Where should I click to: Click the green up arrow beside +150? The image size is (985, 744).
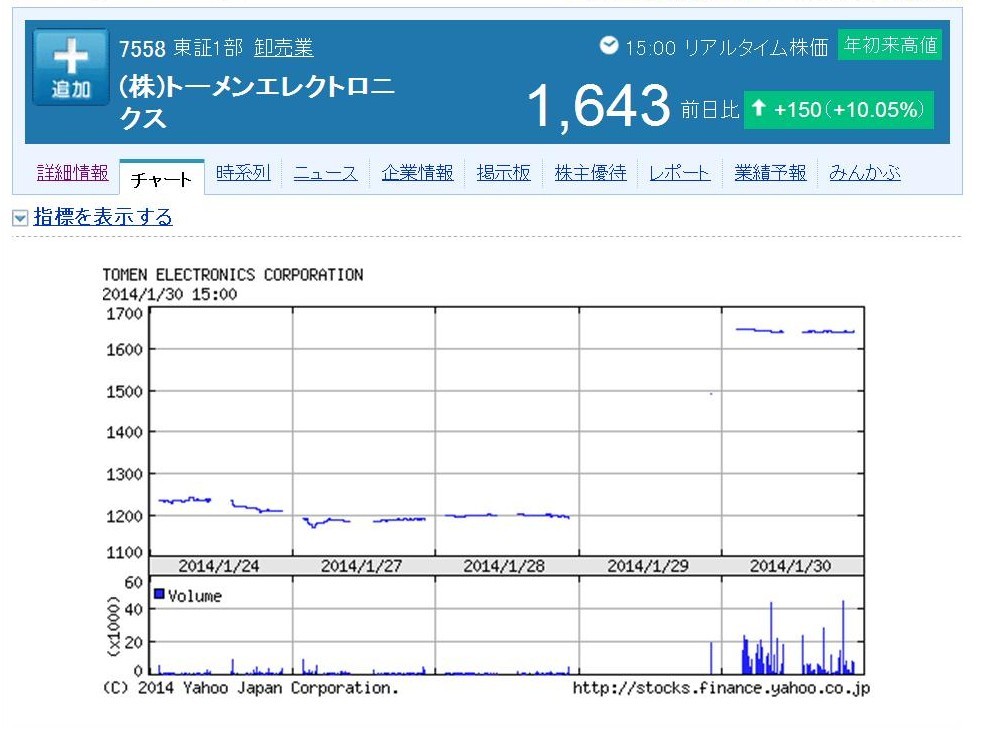pyautogui.click(x=758, y=108)
